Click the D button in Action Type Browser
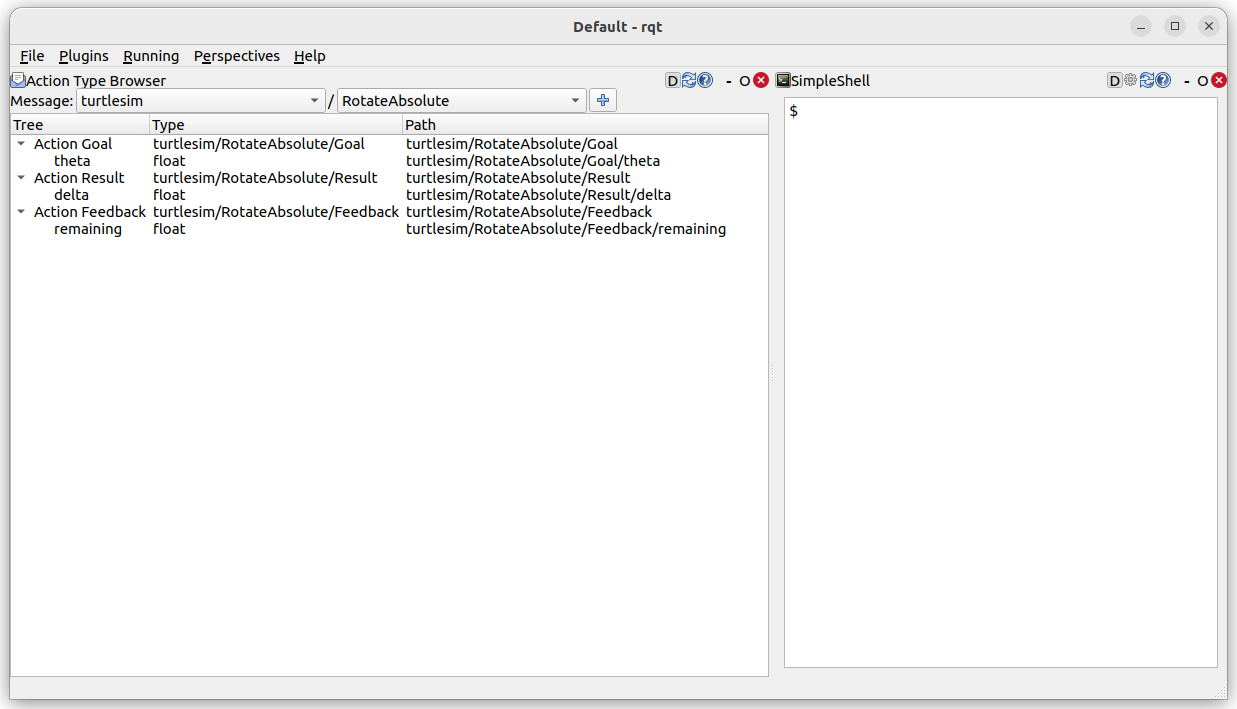 (673, 80)
